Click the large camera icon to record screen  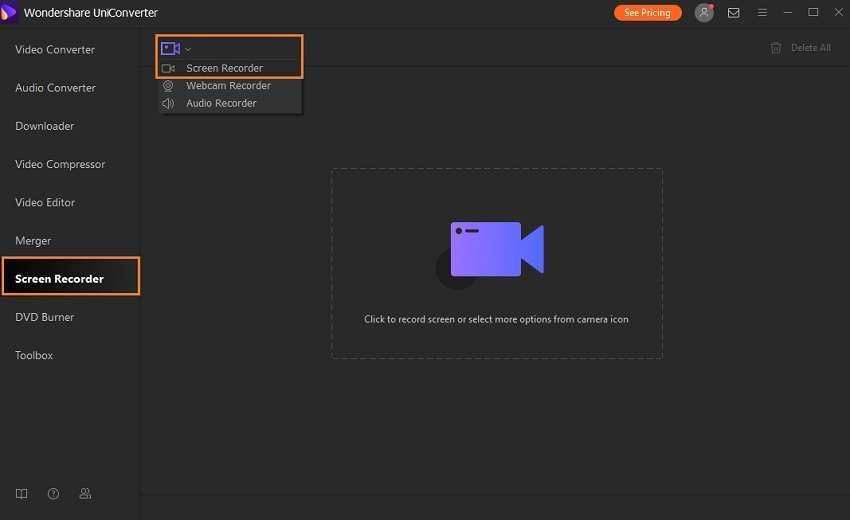tap(497, 249)
